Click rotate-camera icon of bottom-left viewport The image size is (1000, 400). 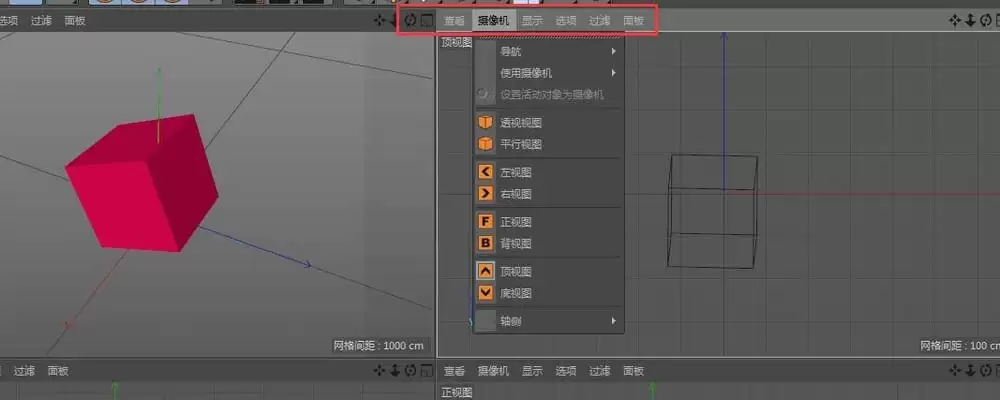point(410,371)
